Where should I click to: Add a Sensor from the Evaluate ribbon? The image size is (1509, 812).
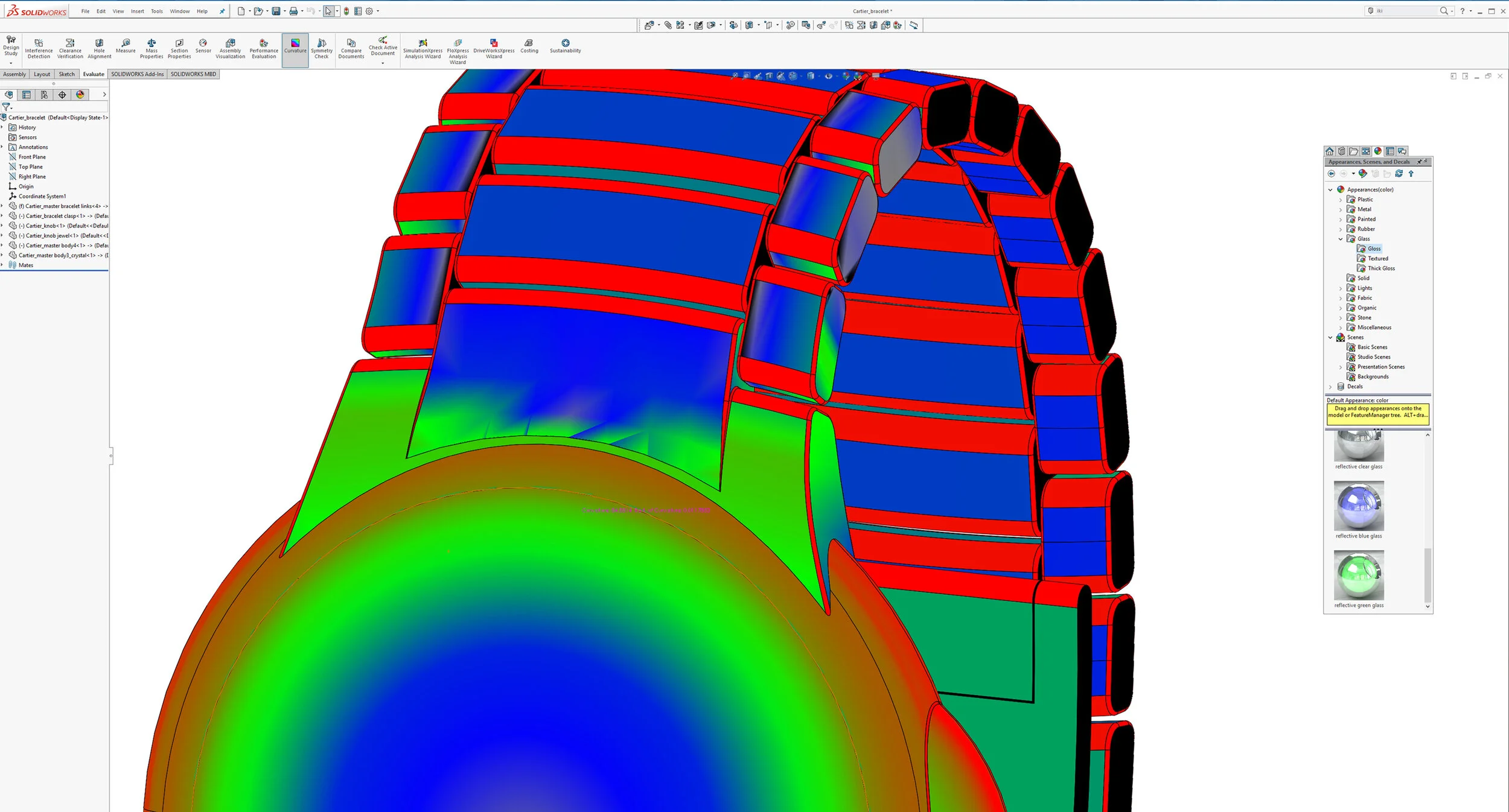(203, 46)
